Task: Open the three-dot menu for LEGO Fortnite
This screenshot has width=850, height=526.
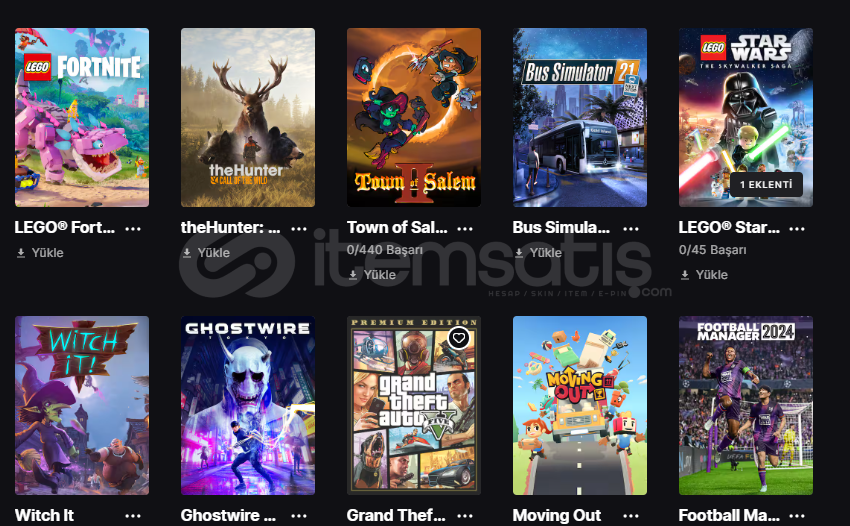Action: pyautogui.click(x=133, y=229)
